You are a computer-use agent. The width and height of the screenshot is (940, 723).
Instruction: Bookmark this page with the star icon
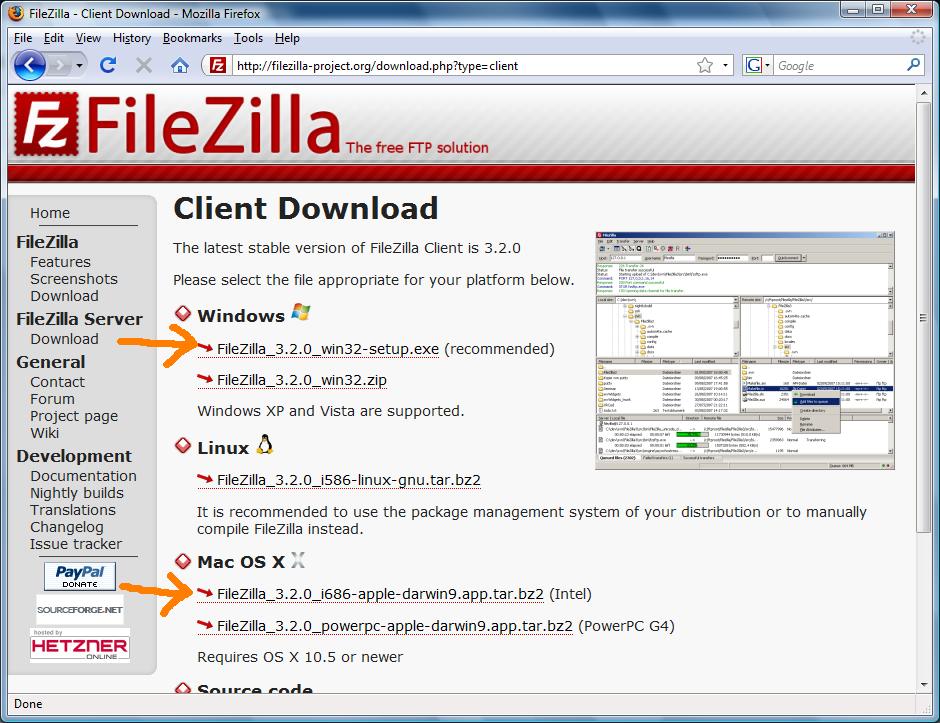coord(705,65)
